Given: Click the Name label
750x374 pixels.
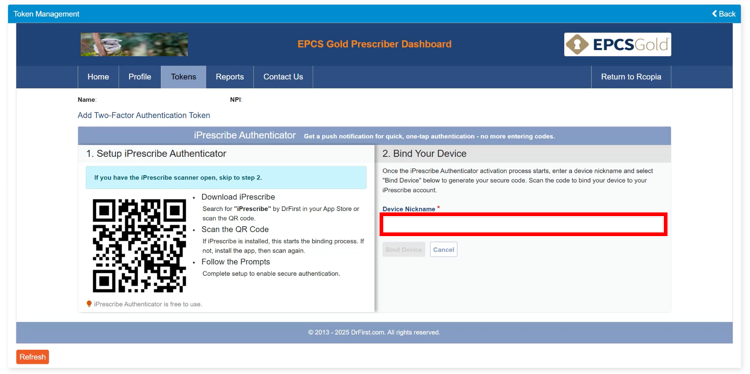Looking at the screenshot, I should click(87, 100).
